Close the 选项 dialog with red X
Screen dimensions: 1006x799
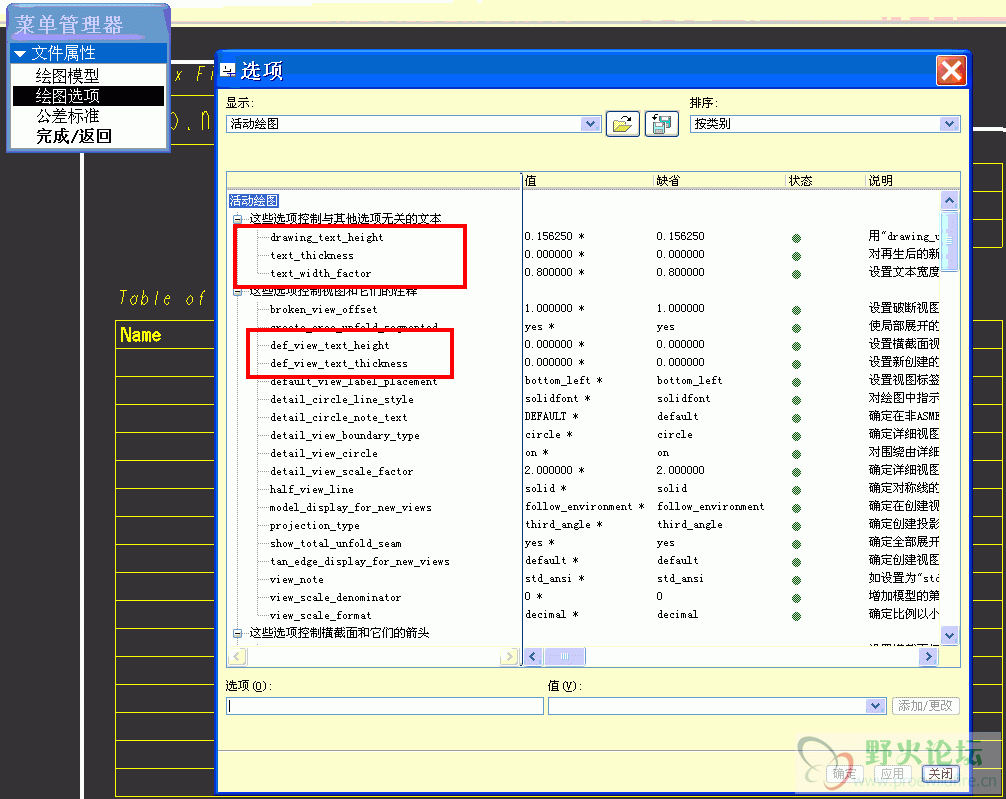coord(951,71)
